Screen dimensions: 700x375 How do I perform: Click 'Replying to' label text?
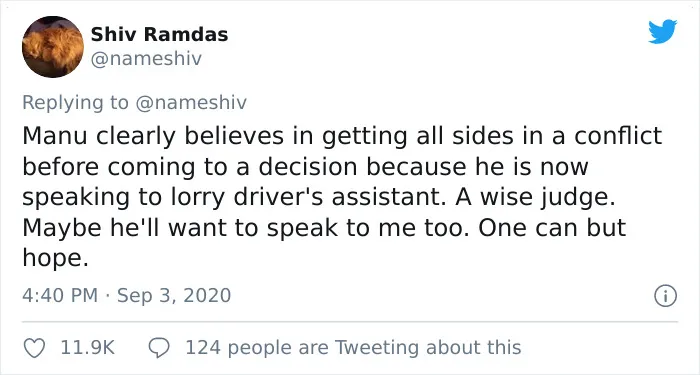click(x=75, y=103)
